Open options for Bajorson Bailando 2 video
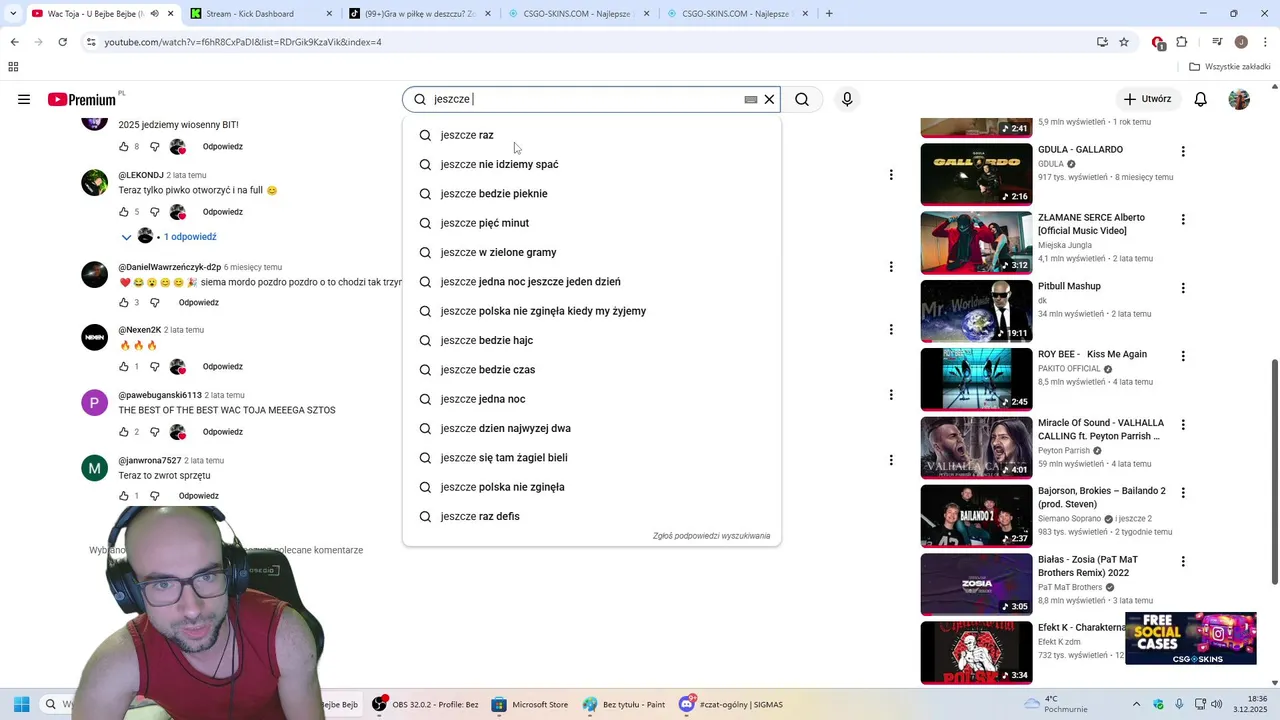 (1183, 493)
